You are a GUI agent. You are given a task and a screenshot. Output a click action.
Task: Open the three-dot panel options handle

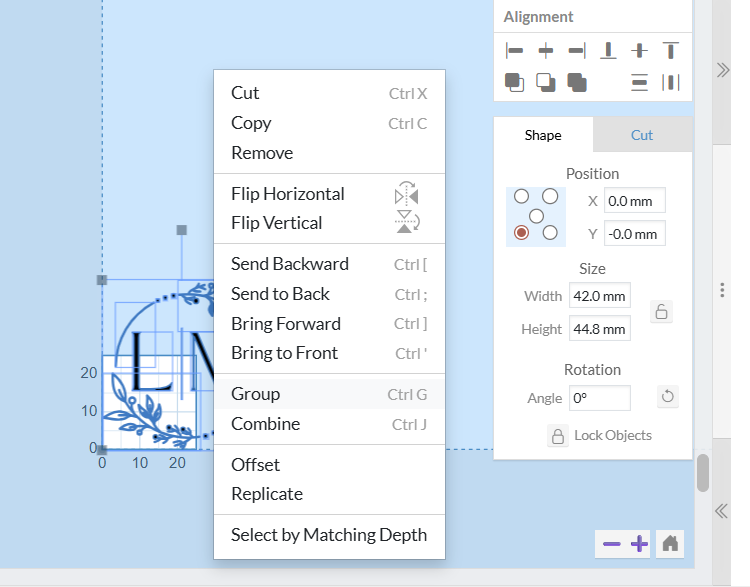pos(721,290)
